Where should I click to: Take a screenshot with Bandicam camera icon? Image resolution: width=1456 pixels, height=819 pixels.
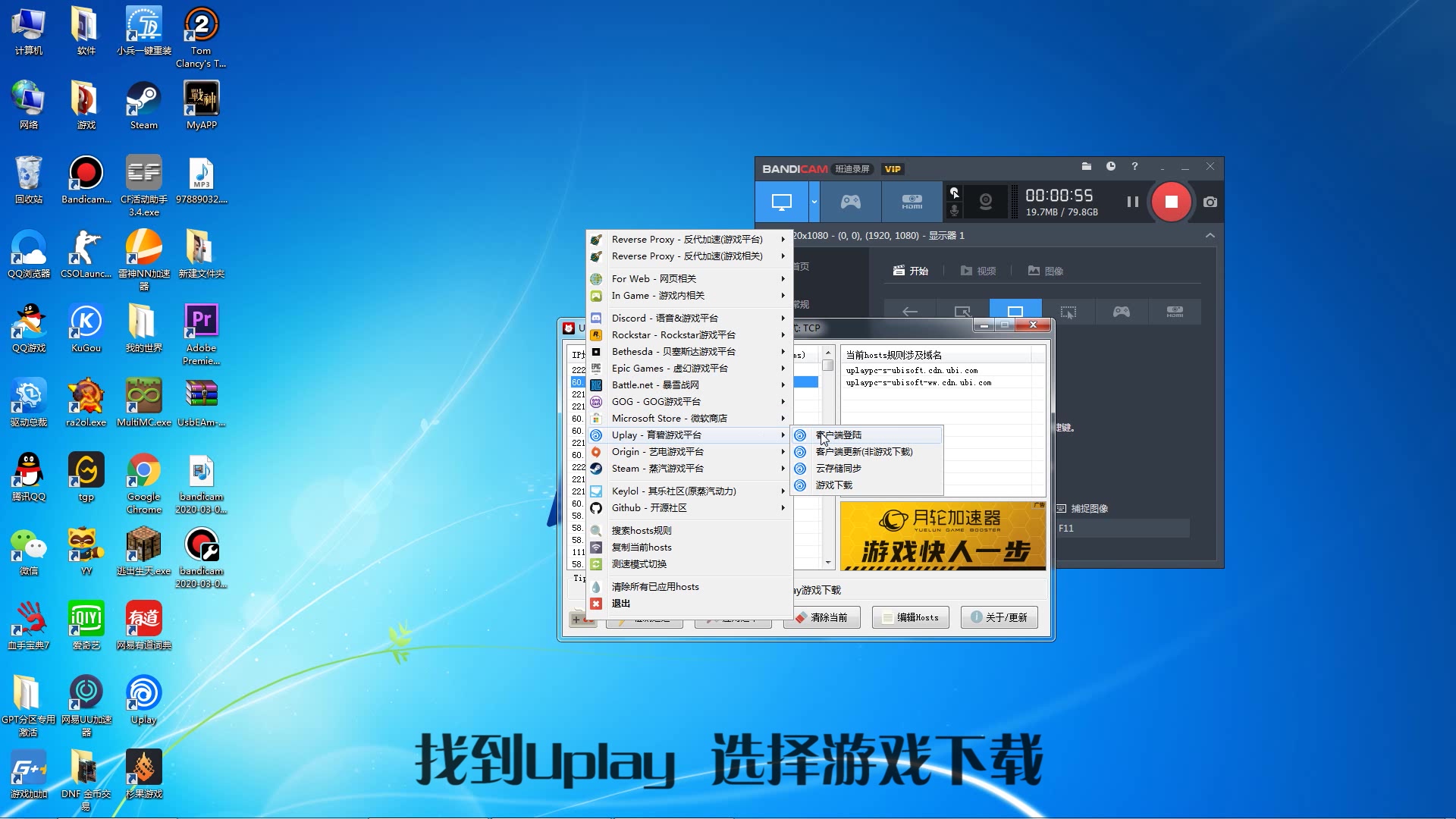coord(1210,202)
